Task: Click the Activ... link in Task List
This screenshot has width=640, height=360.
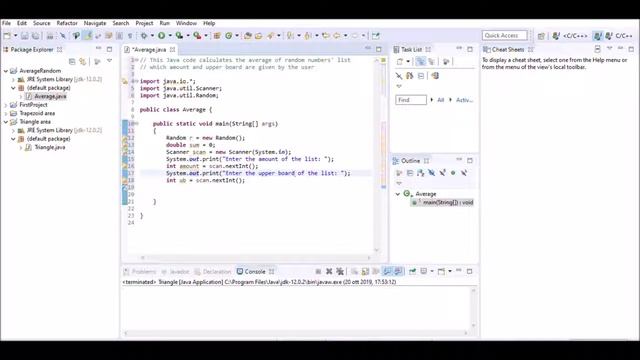Action: 464,100
